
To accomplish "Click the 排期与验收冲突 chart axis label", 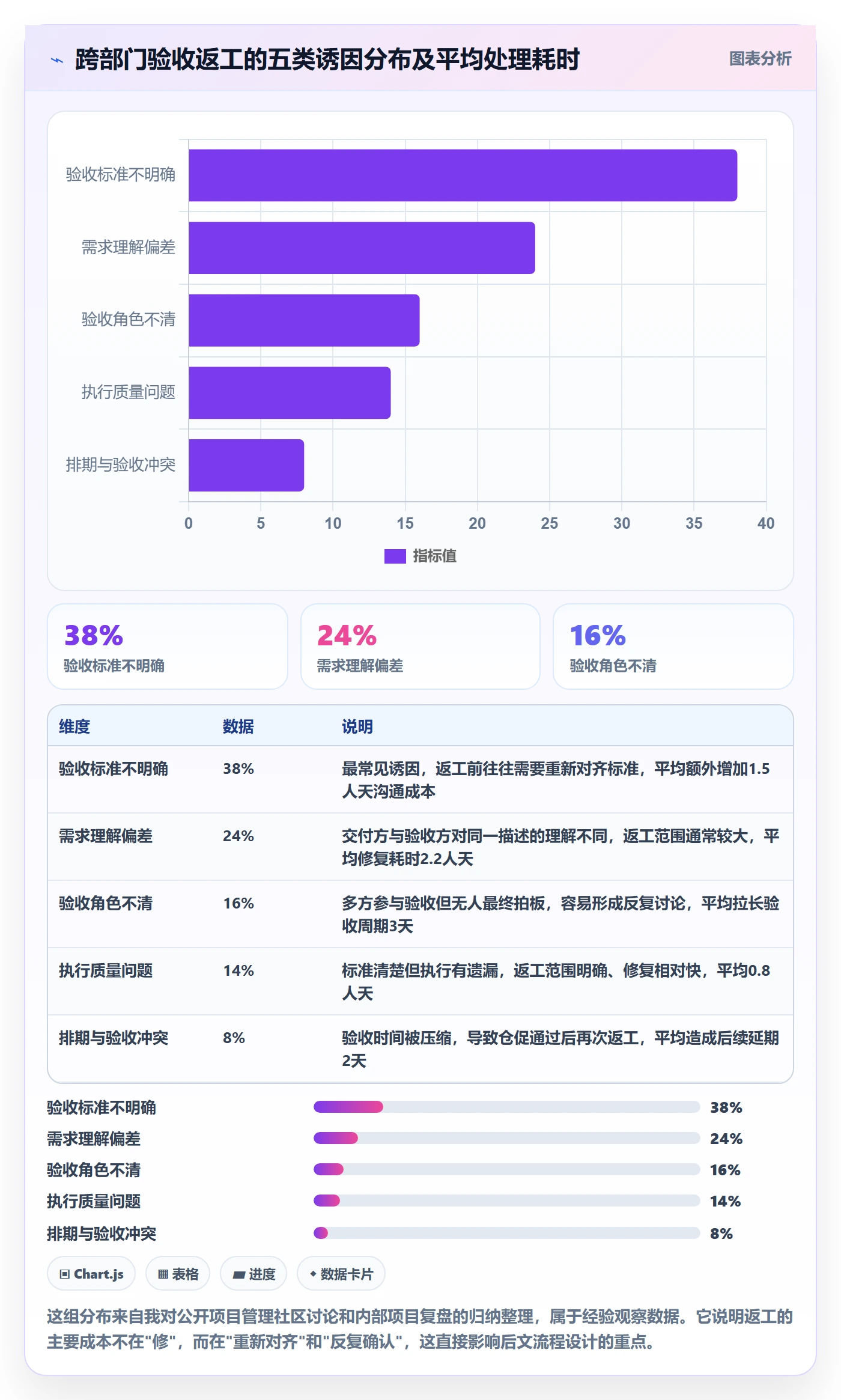I will [121, 465].
